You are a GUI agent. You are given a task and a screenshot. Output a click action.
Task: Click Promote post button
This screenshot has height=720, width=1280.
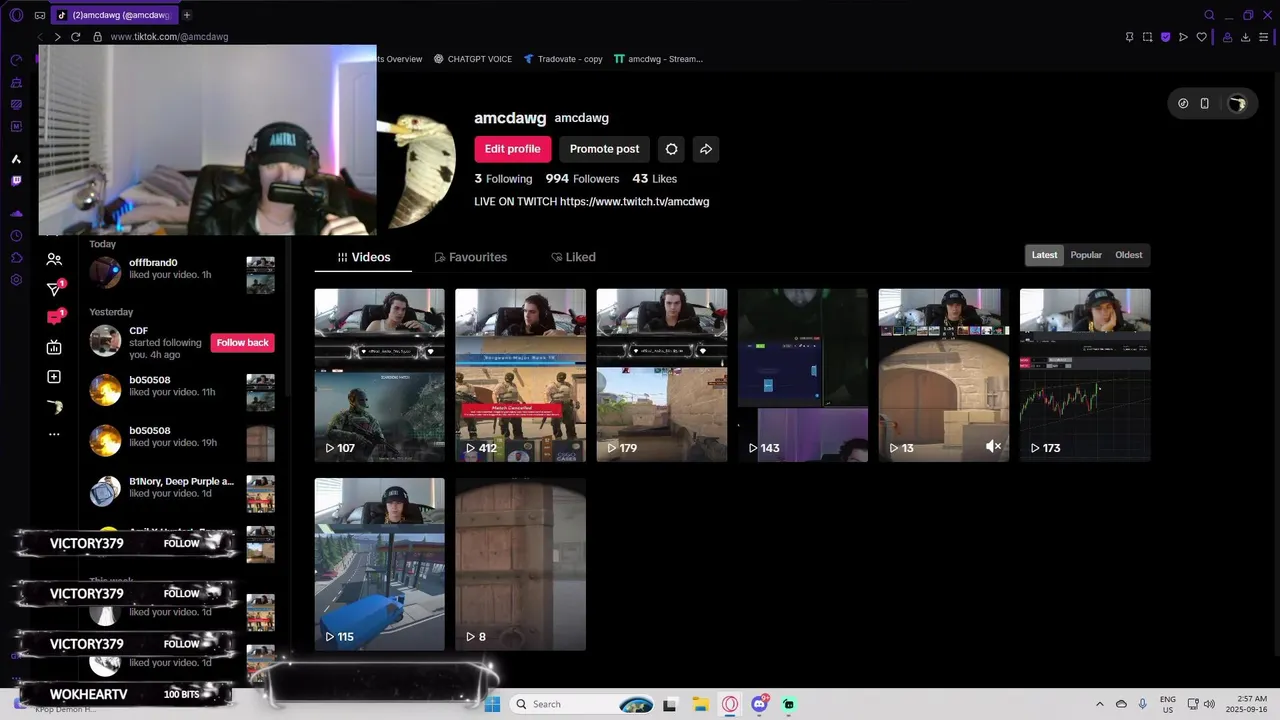click(x=604, y=149)
